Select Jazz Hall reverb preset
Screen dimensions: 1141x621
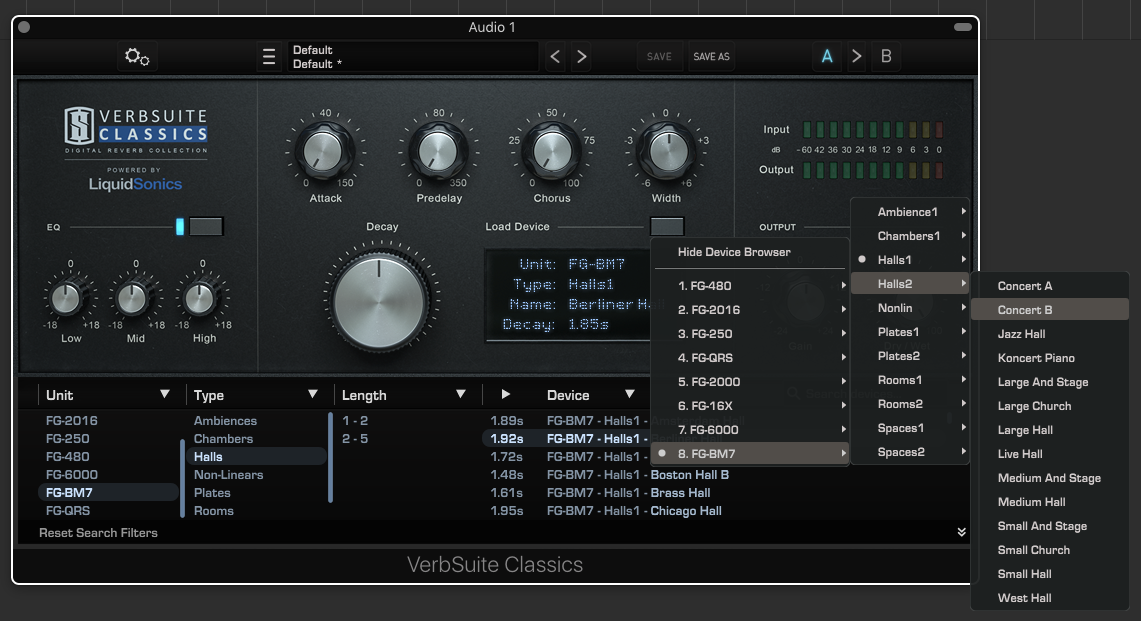(x=1050, y=333)
